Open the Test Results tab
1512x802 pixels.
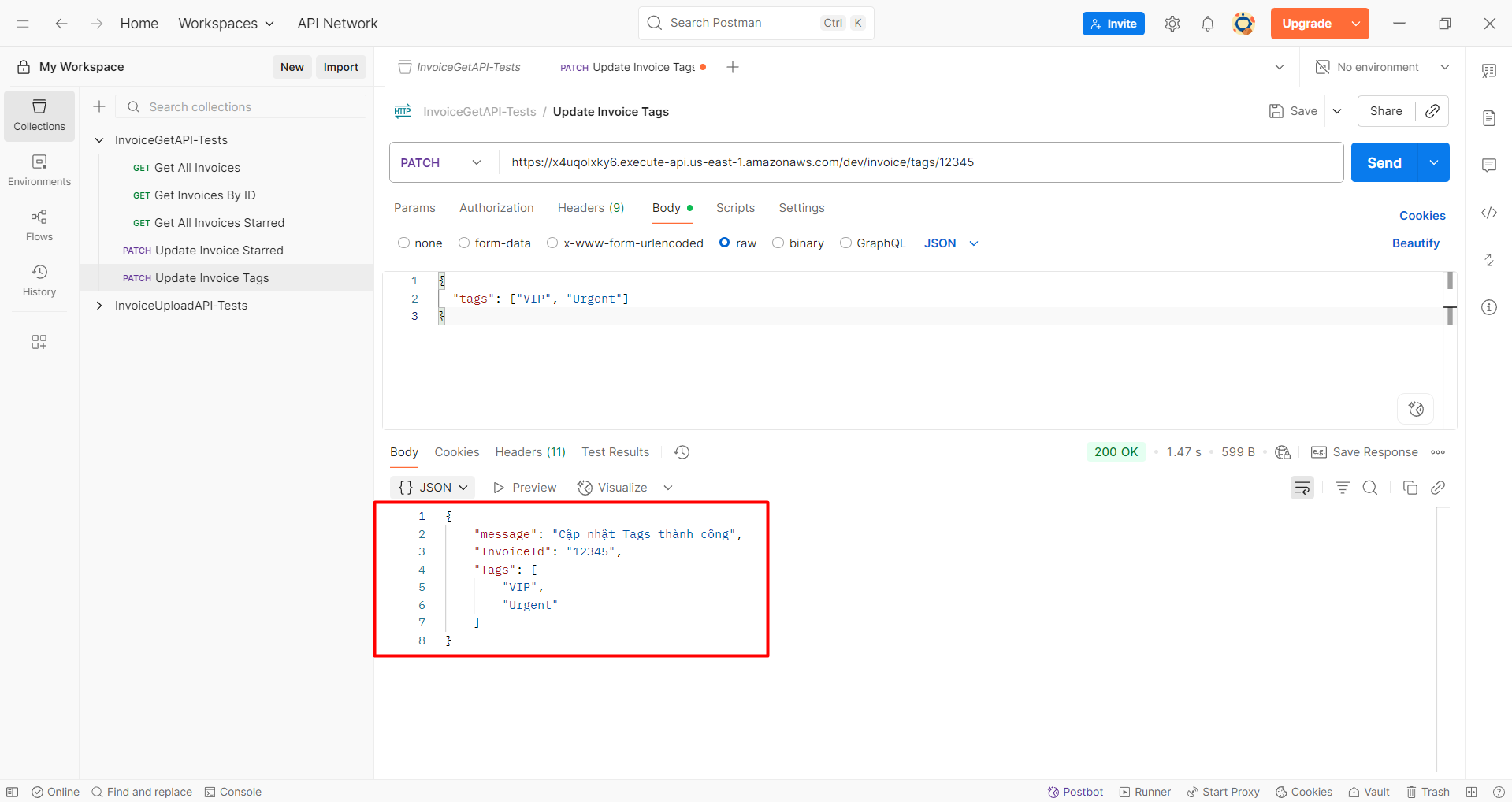coord(615,451)
